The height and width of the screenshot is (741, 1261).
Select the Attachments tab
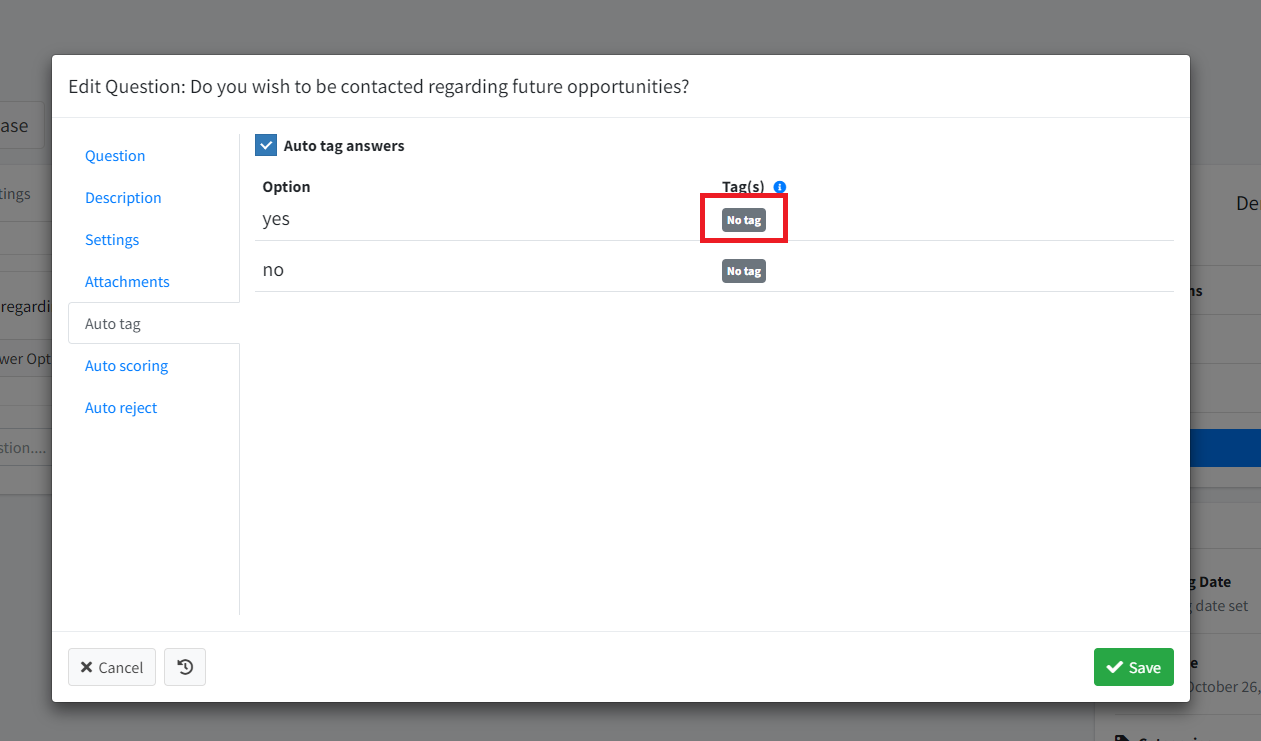[x=127, y=282]
